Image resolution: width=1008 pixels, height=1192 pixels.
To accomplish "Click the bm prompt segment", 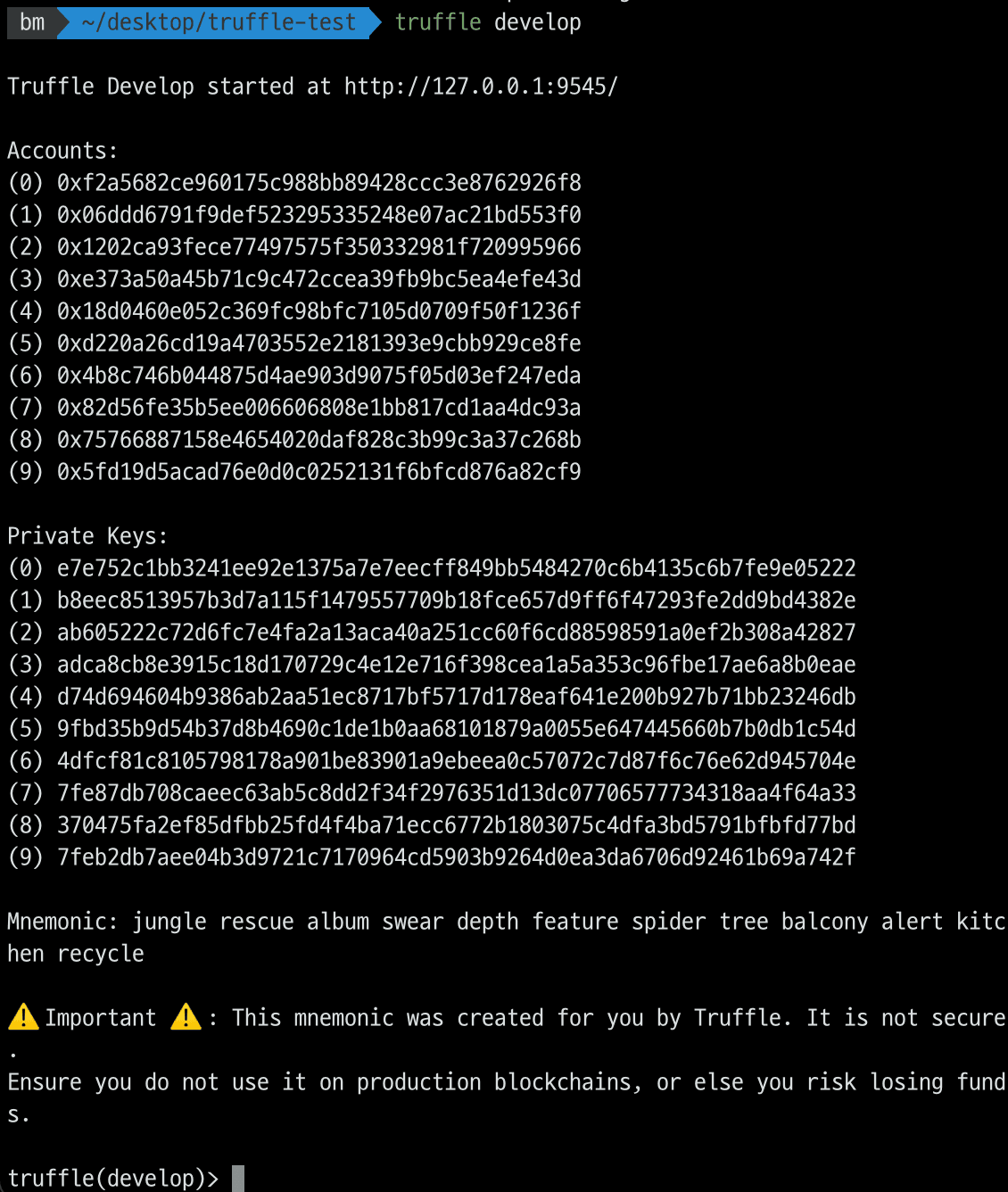I will tap(32, 22).
